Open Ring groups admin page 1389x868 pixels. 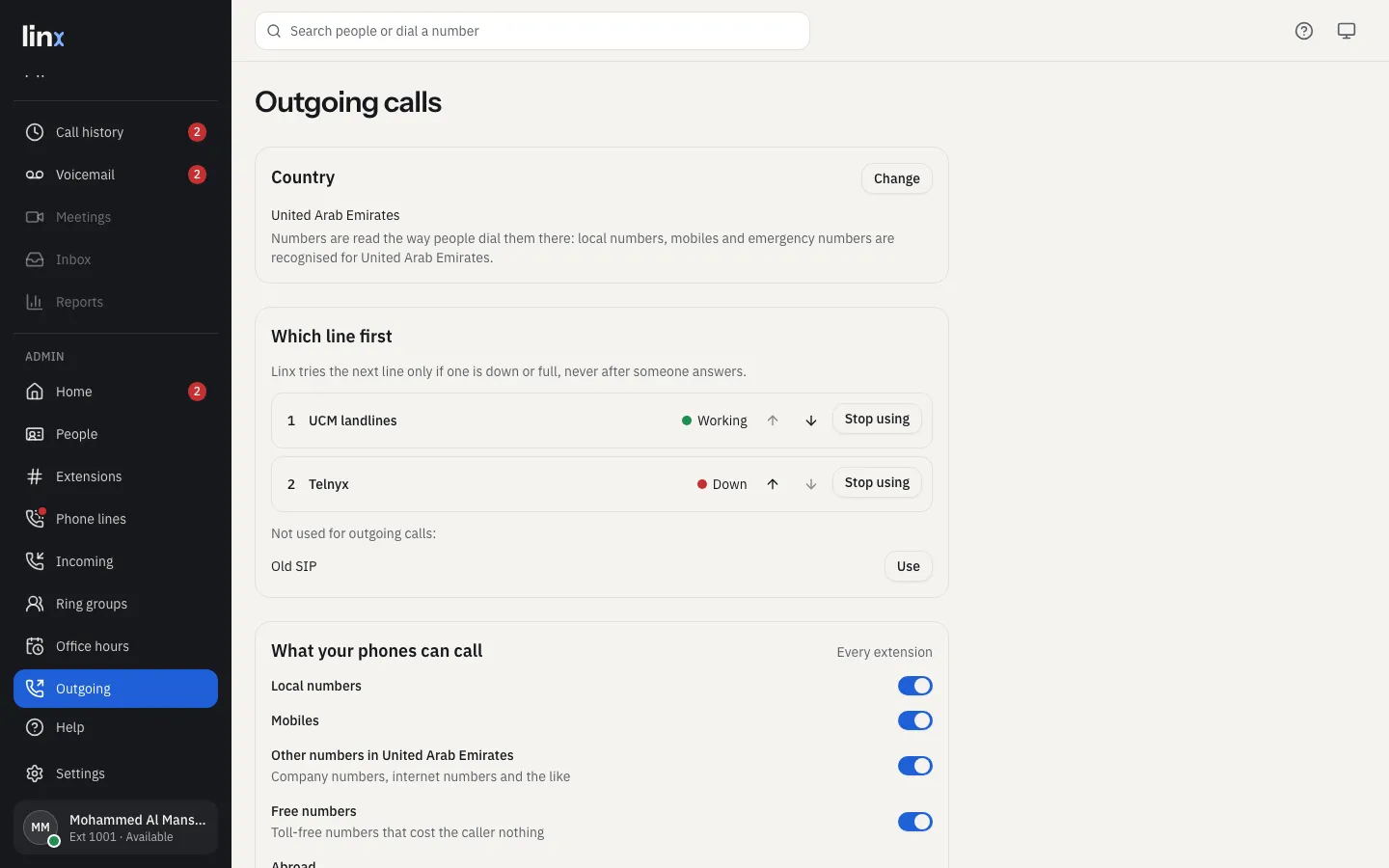point(116,604)
